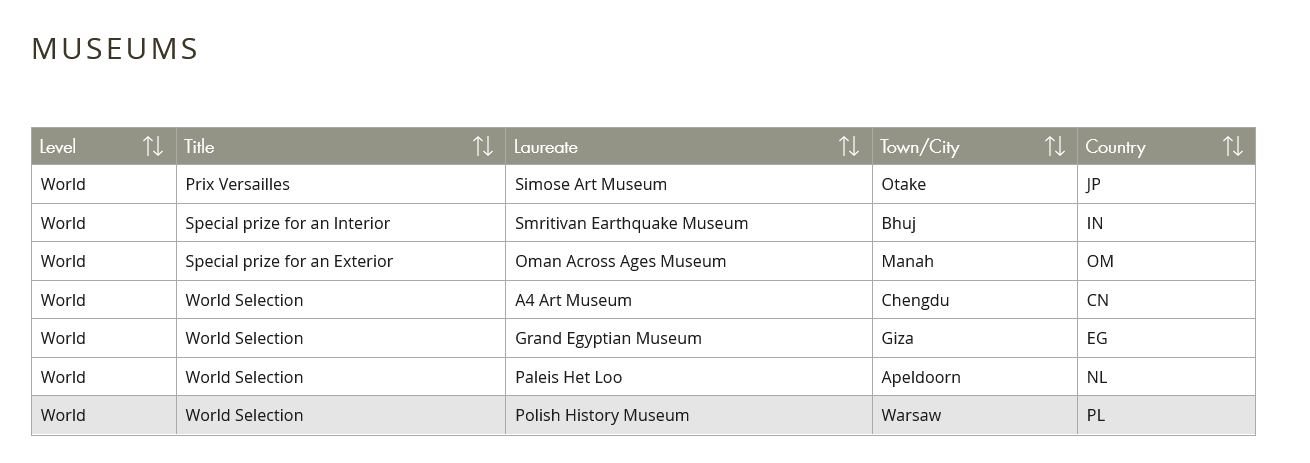
Task: Click the sort arrows in Level column
Action: click(x=153, y=146)
